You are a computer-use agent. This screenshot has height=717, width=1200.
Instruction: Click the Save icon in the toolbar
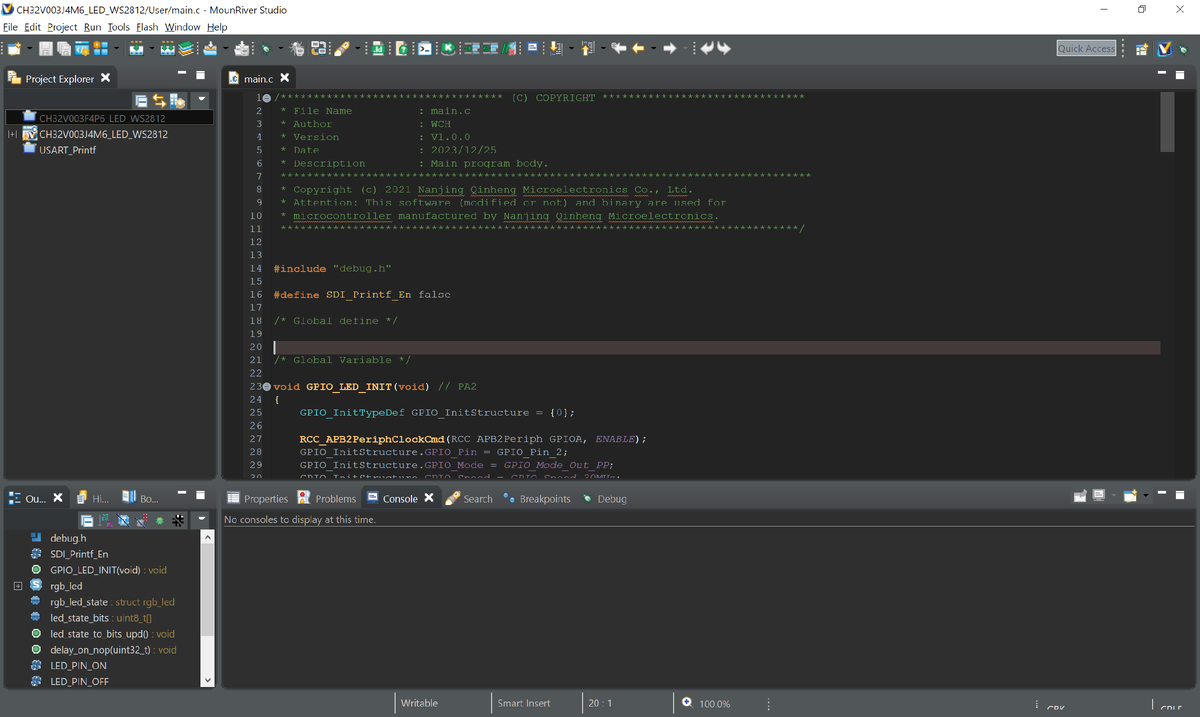point(47,48)
